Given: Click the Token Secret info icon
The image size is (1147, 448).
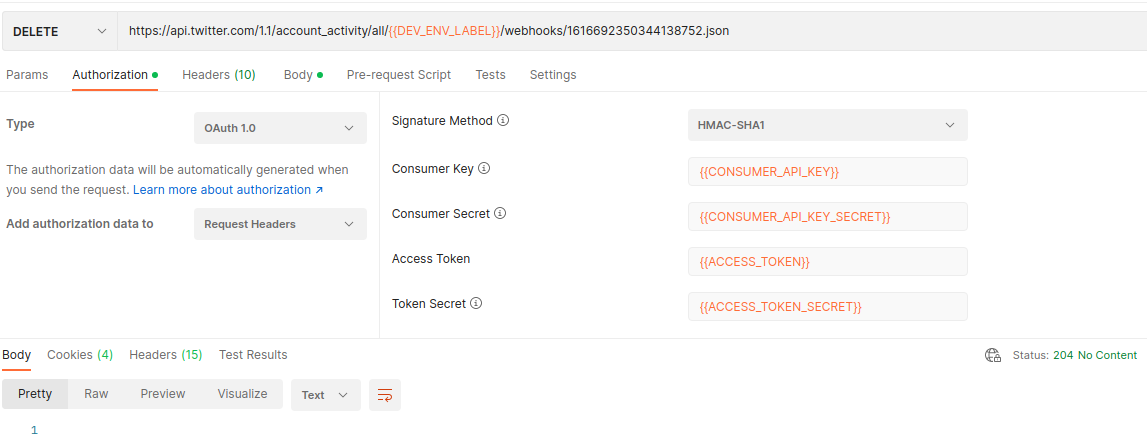Looking at the screenshot, I should pyautogui.click(x=476, y=304).
